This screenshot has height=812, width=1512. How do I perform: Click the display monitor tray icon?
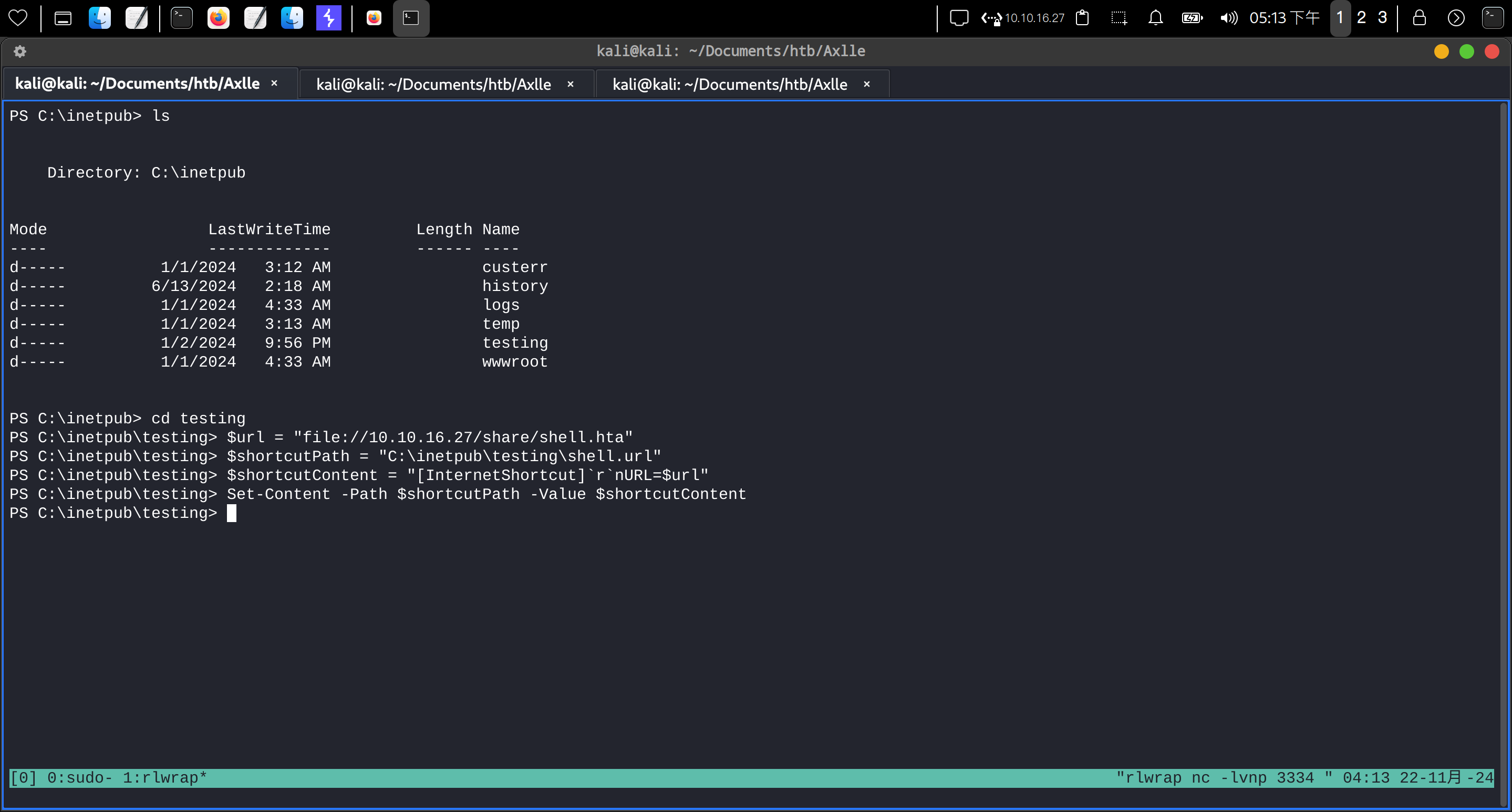(959, 18)
